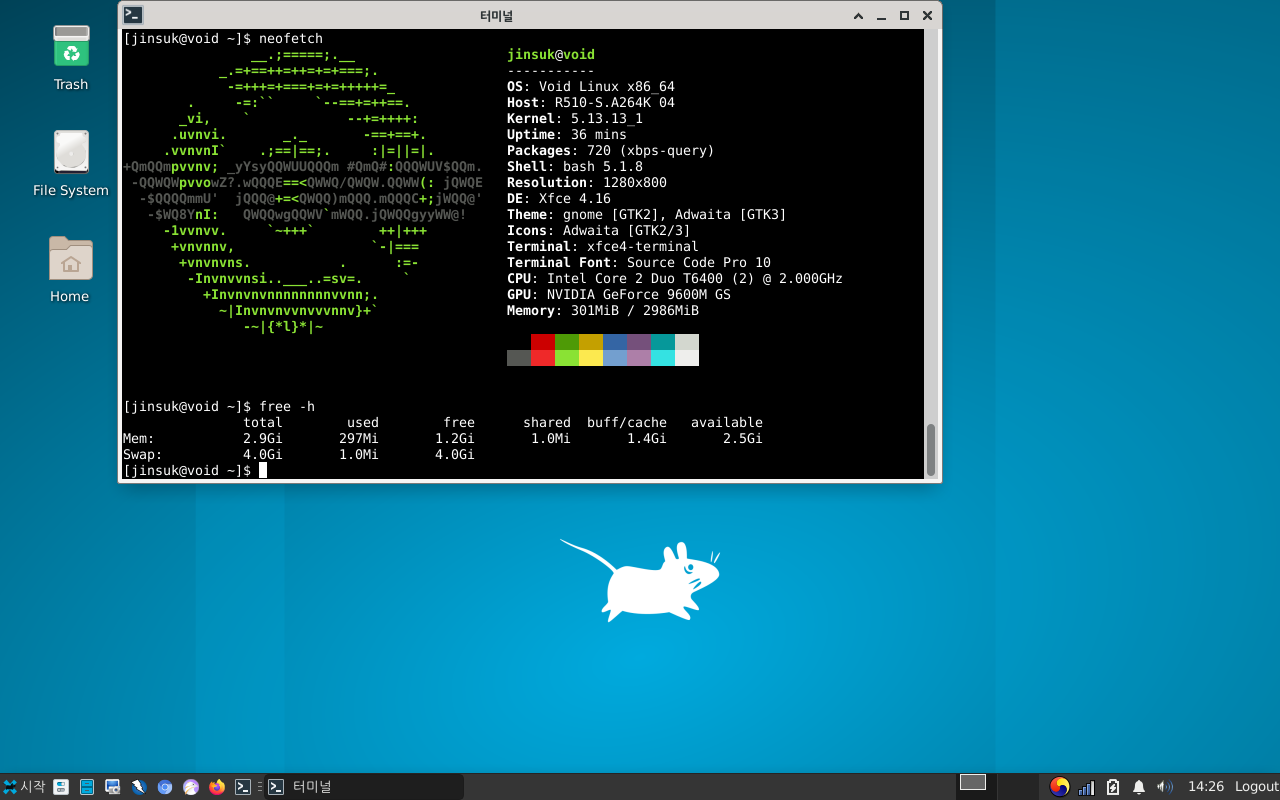This screenshot has height=800, width=1280.
Task: Click the 'DE: Xfce 4.16' line
Action: coord(559,199)
